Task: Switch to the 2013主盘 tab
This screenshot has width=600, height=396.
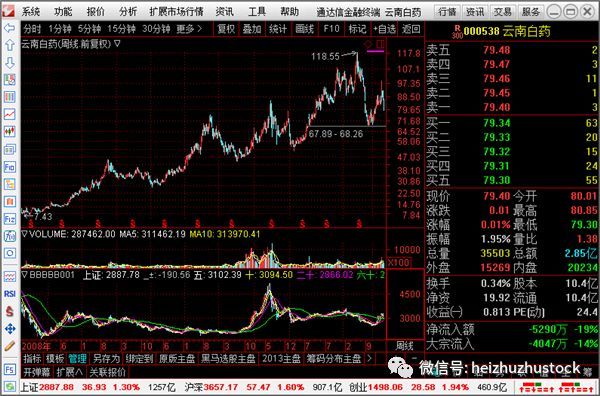Action: coord(281,359)
